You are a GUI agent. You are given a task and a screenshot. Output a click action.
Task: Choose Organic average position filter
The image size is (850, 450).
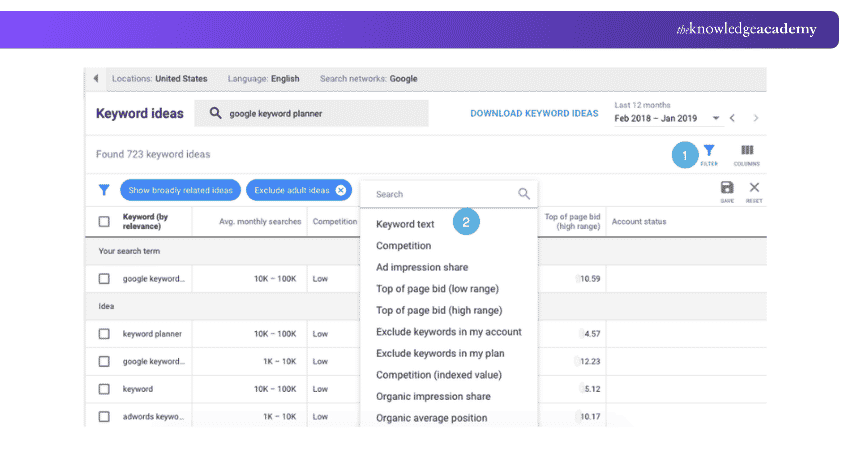pos(432,418)
